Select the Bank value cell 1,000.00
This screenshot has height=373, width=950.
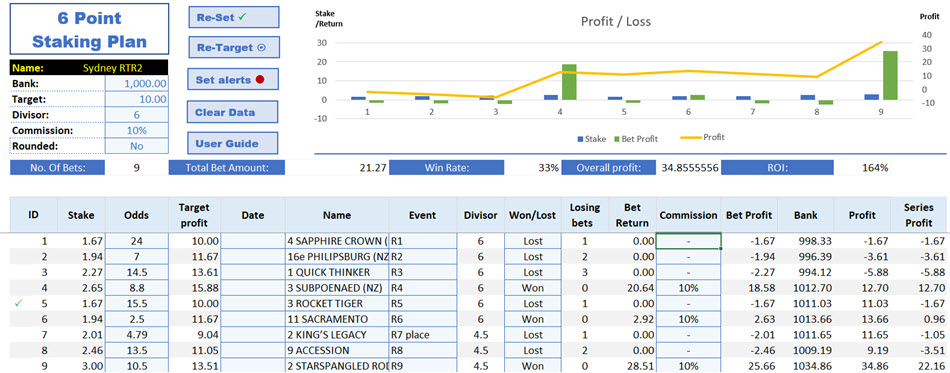pyautogui.click(x=137, y=84)
